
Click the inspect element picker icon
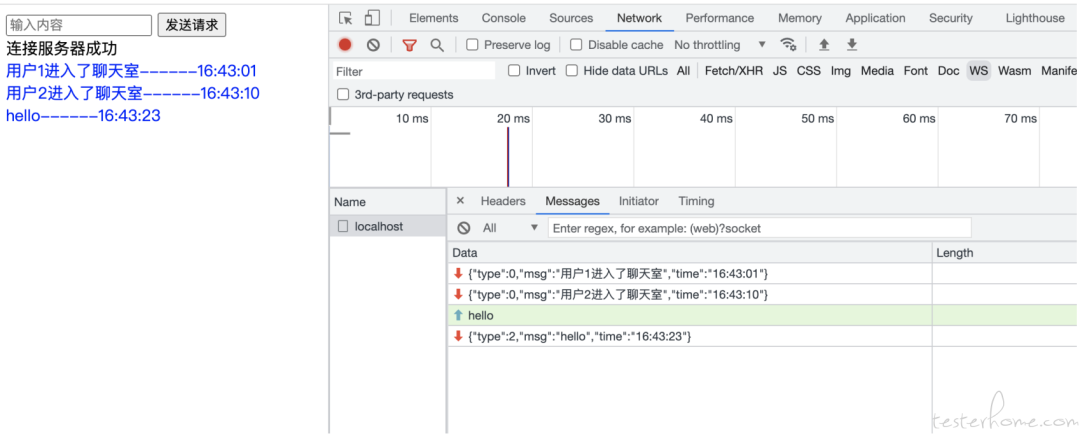(x=346, y=18)
